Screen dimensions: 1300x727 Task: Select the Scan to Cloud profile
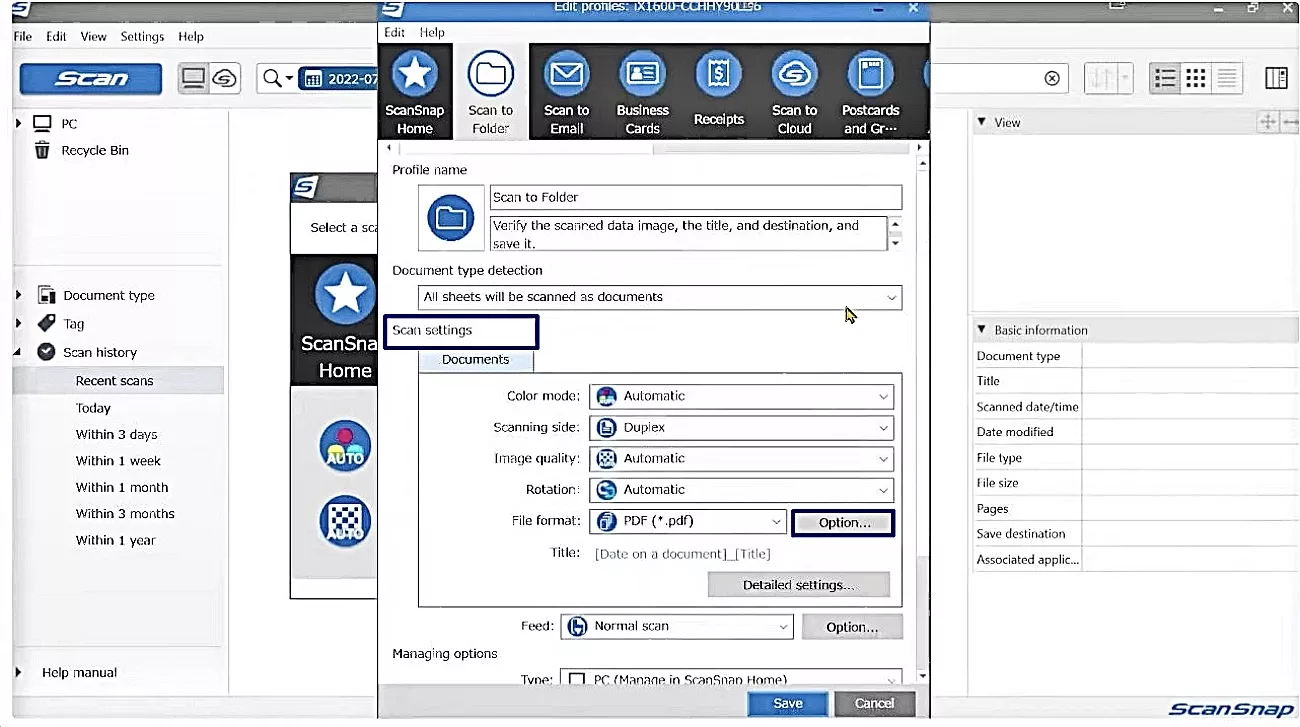pos(794,90)
